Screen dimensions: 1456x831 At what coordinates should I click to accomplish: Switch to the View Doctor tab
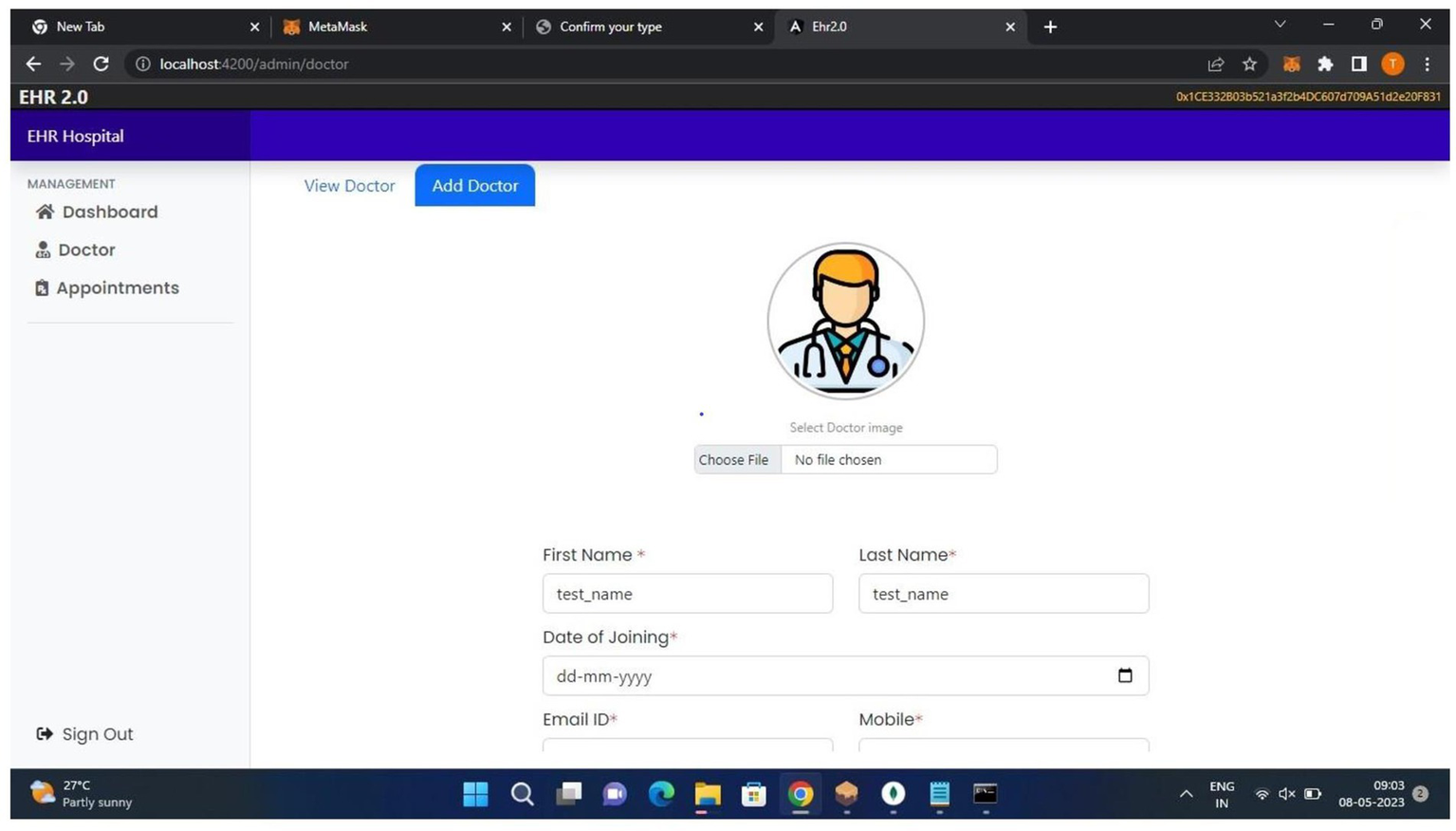(349, 186)
